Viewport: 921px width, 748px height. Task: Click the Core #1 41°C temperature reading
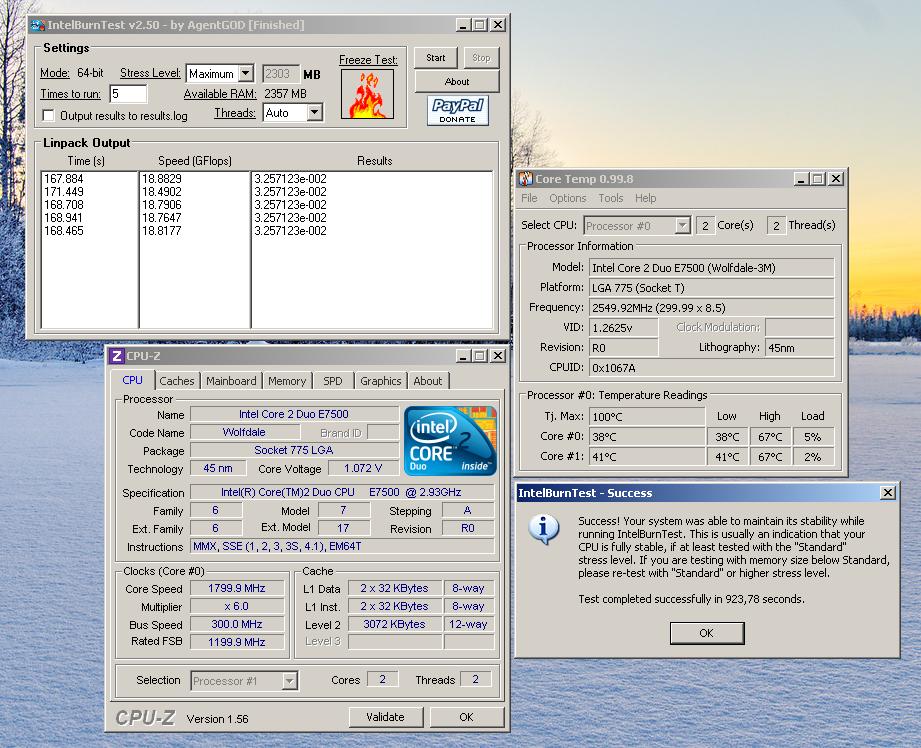pyautogui.click(x=647, y=457)
